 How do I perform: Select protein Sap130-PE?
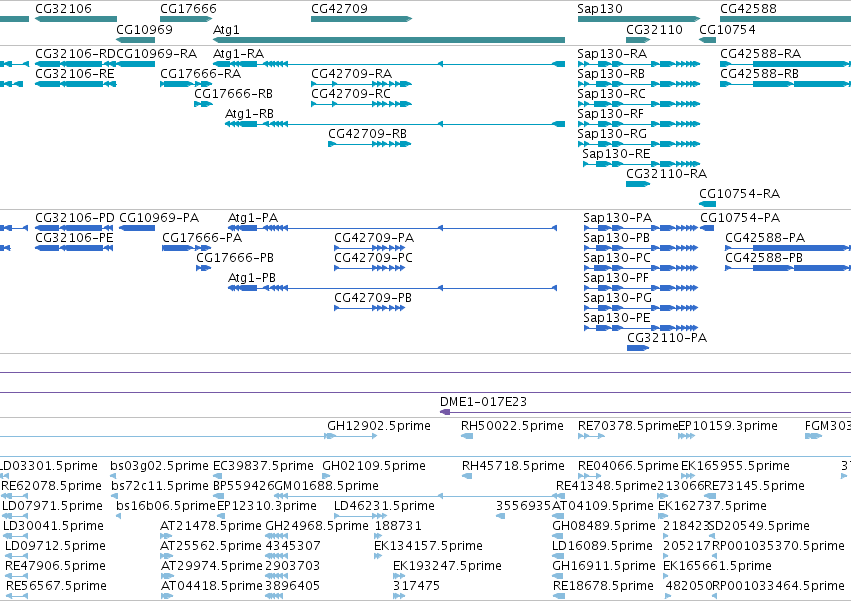tap(640, 328)
